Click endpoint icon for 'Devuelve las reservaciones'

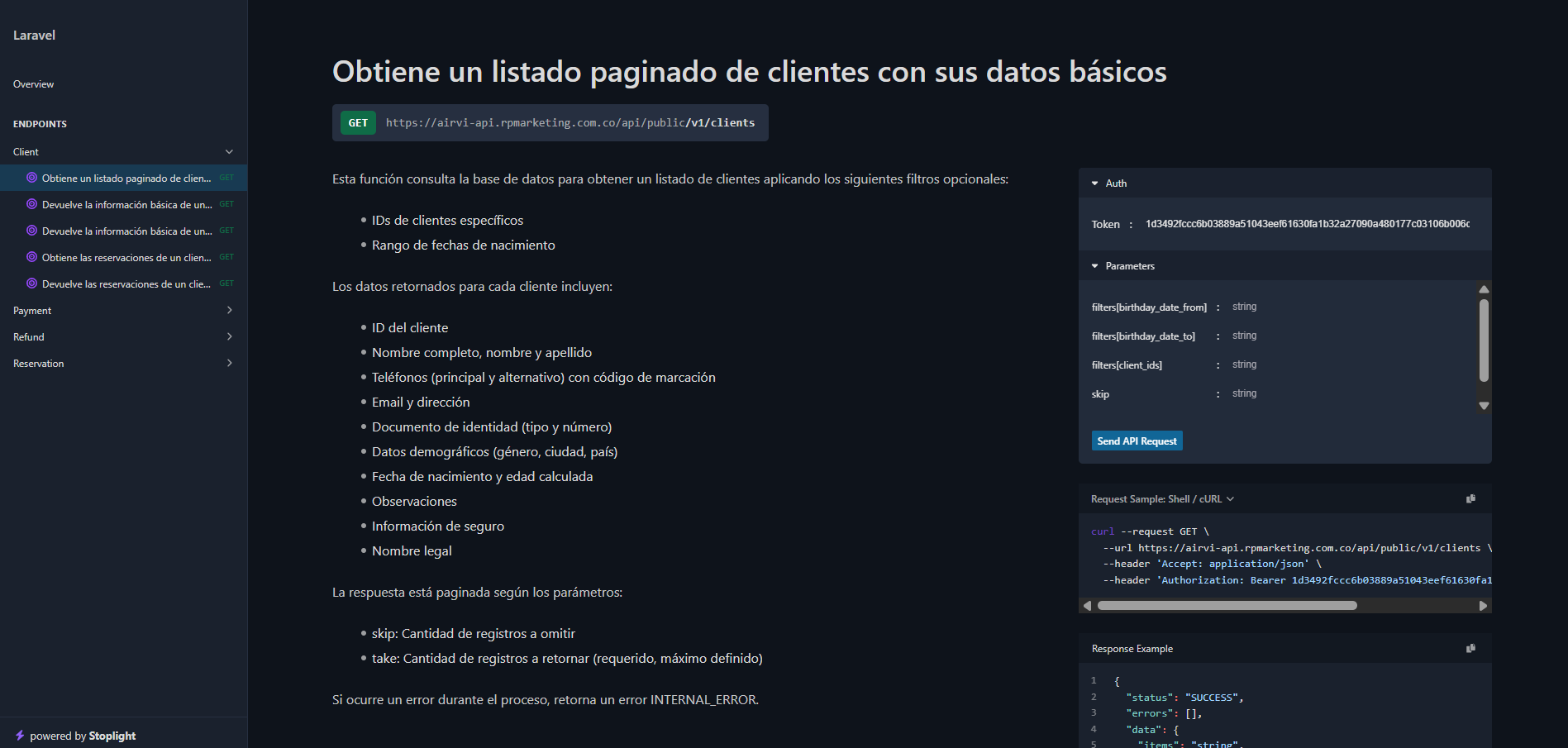pyautogui.click(x=31, y=283)
